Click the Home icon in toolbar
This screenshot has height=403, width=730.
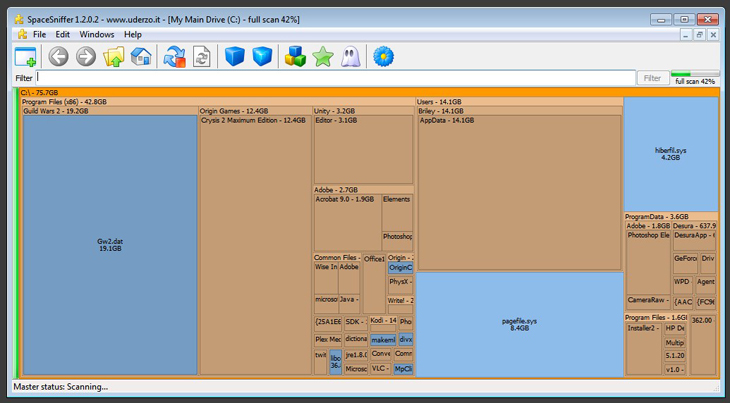coord(141,57)
